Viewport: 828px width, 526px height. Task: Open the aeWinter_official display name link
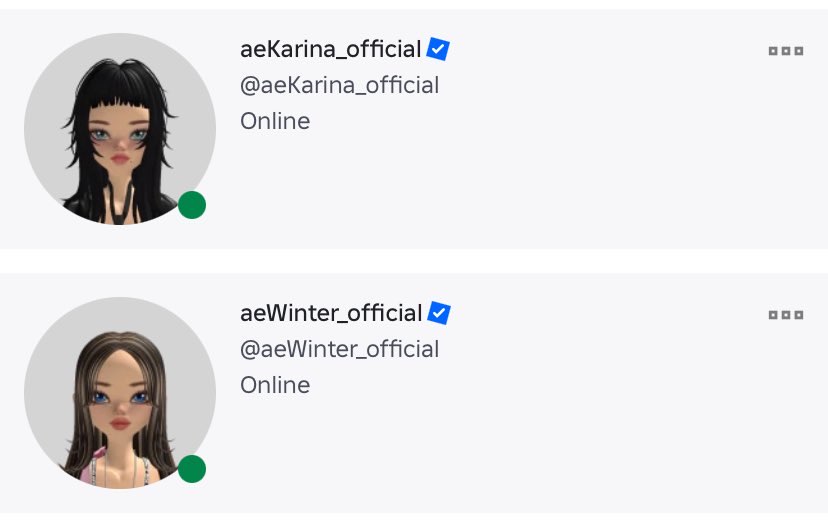pyautogui.click(x=331, y=314)
